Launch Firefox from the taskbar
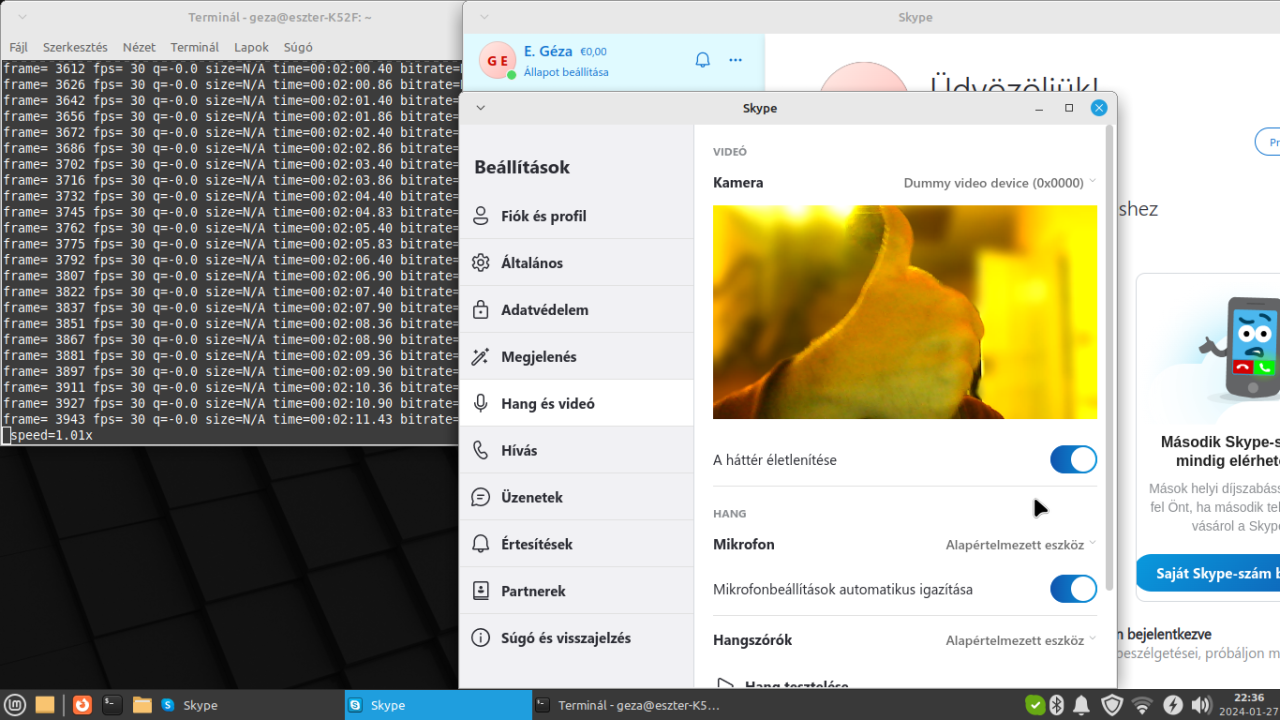This screenshot has height=720, width=1280. (82, 705)
